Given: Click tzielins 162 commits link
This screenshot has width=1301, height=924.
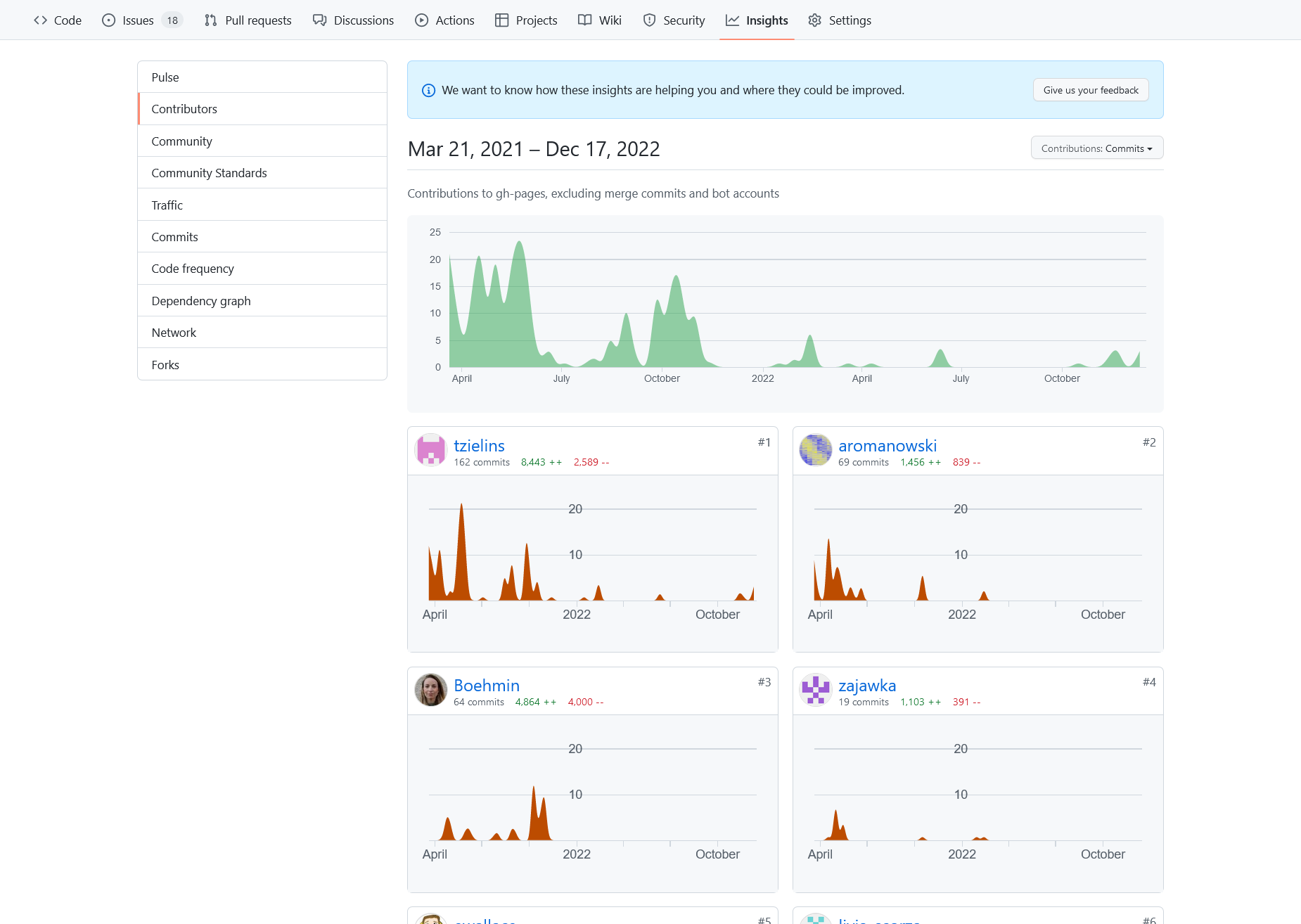Looking at the screenshot, I should point(482,462).
